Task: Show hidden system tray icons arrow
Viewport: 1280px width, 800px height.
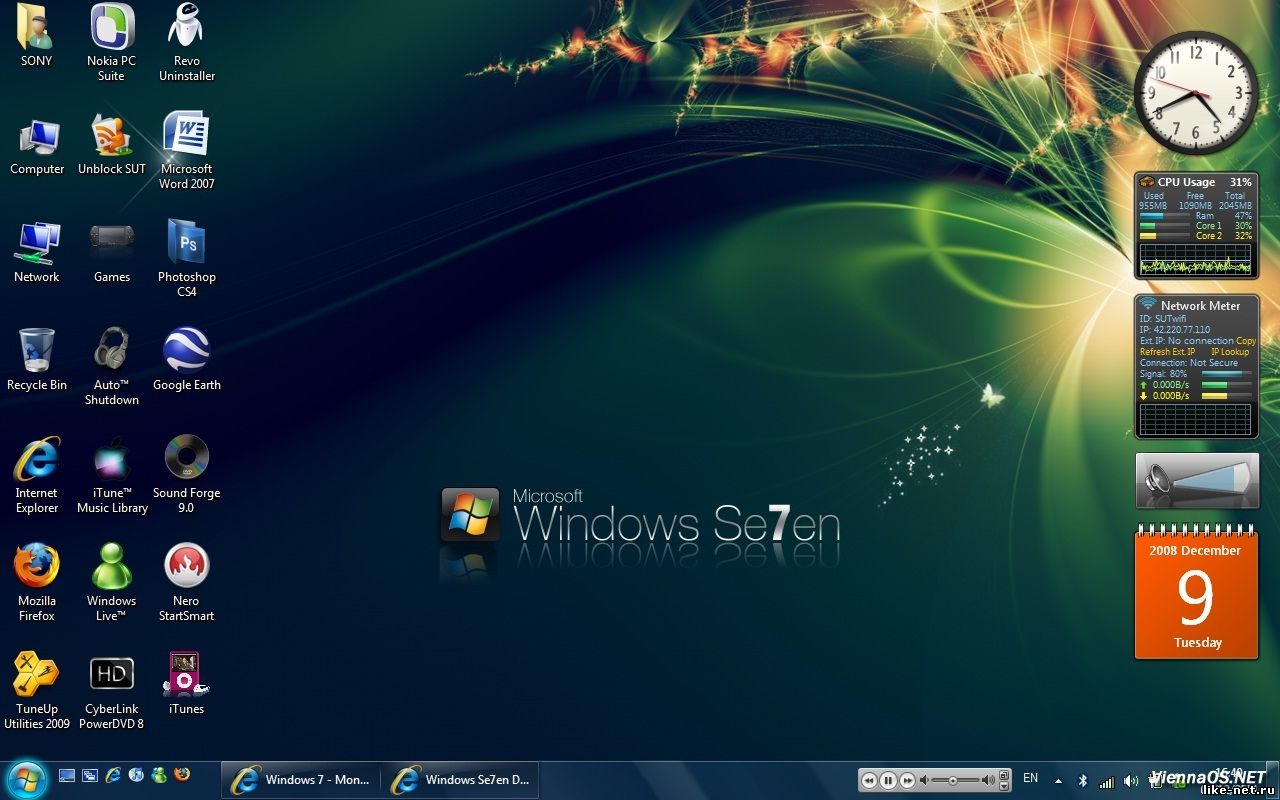Action: point(1058,780)
